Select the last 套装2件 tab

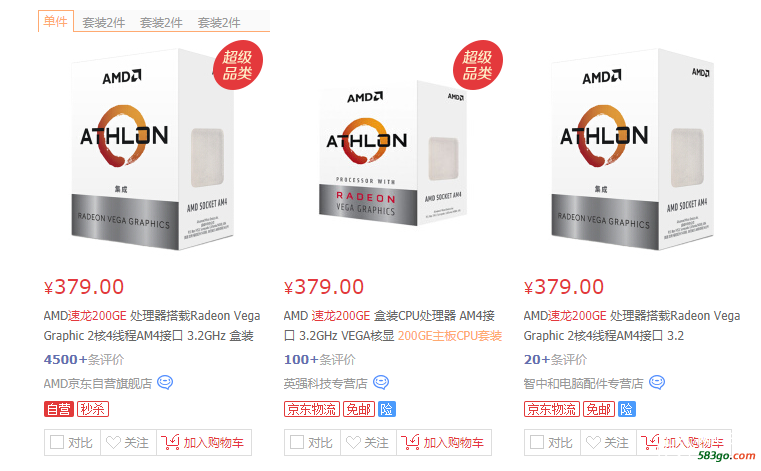pos(219,22)
